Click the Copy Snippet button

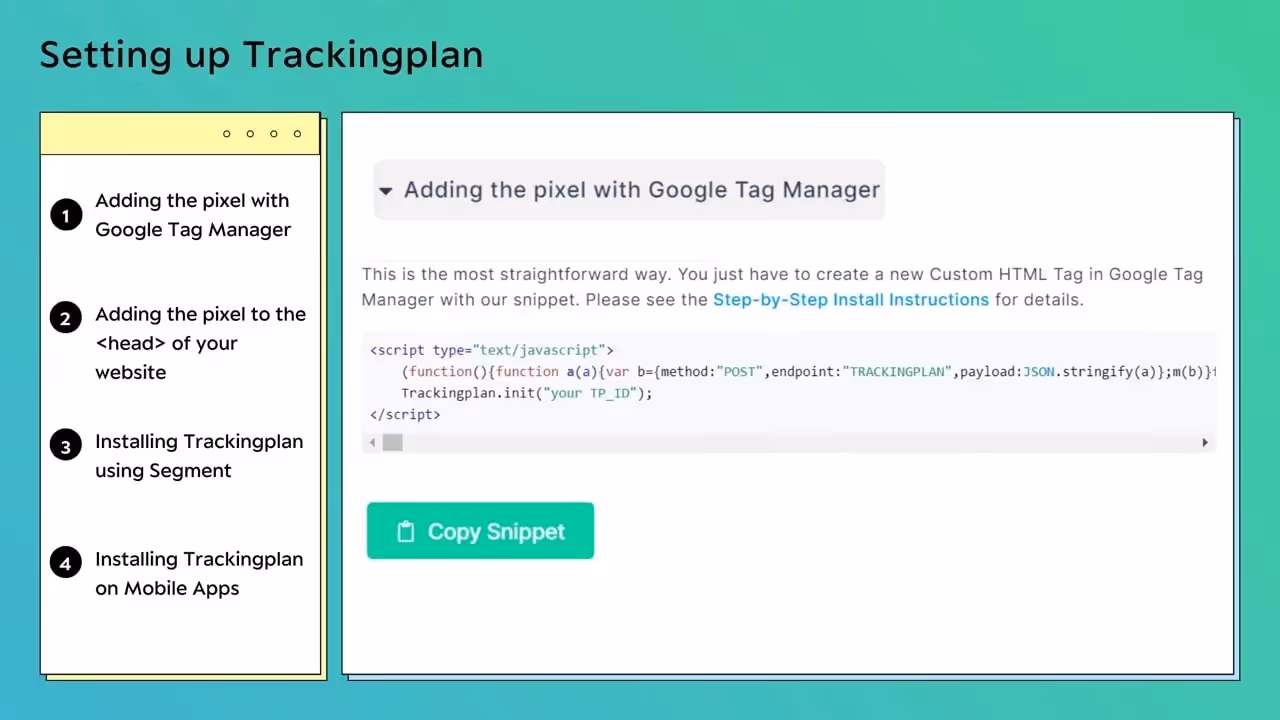(x=480, y=531)
